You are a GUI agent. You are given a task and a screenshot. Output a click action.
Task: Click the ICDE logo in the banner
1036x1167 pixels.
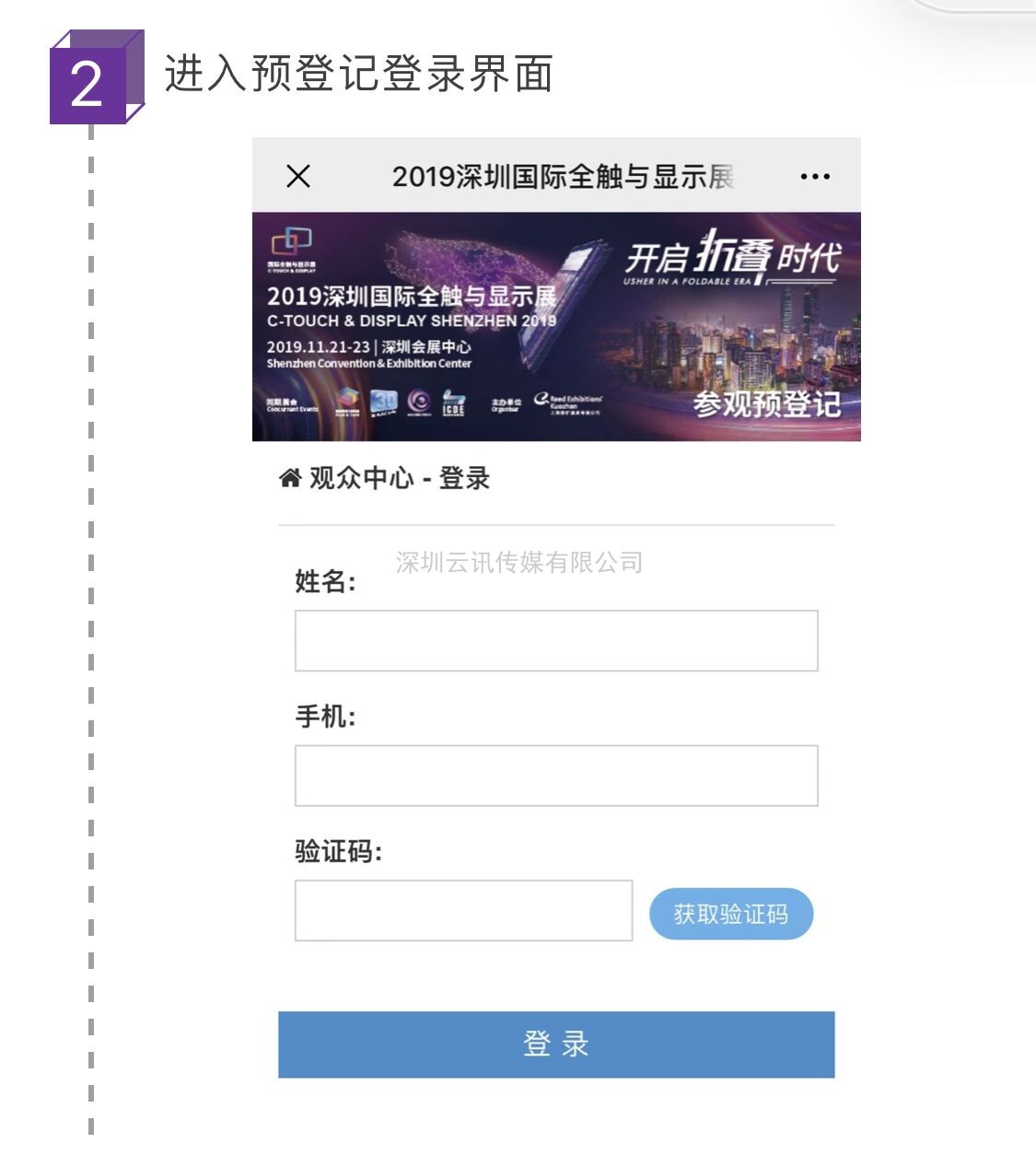453,403
